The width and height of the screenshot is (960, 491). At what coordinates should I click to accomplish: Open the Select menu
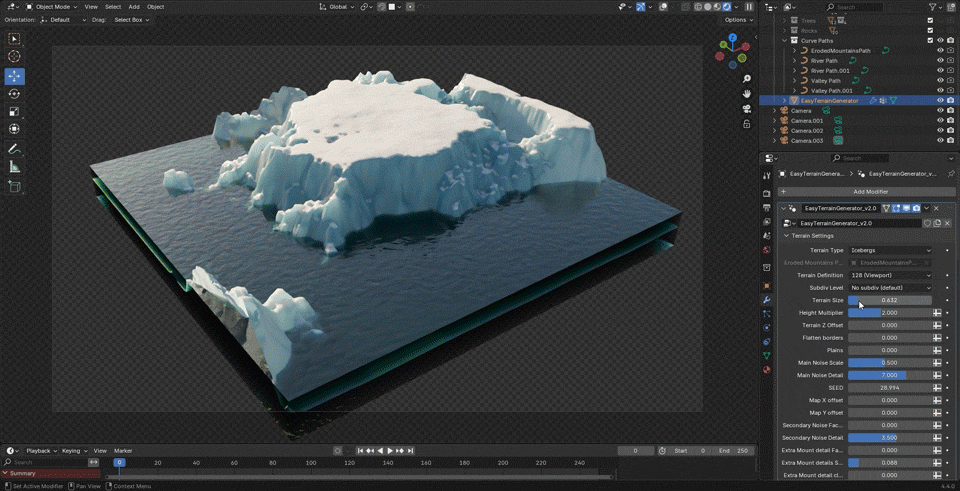click(113, 7)
